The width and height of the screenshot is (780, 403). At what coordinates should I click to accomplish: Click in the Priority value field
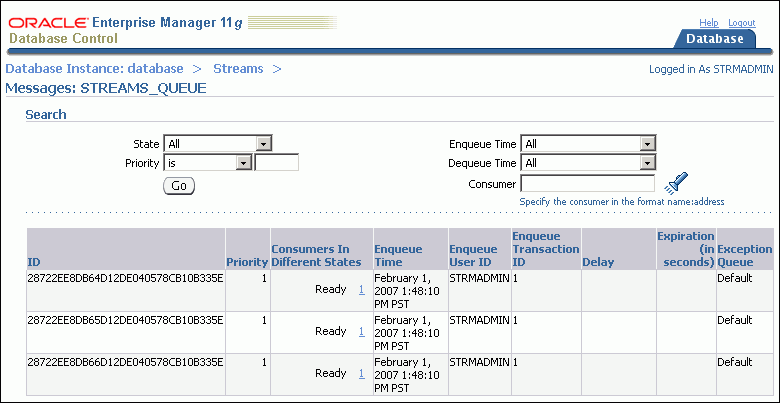tap(277, 163)
